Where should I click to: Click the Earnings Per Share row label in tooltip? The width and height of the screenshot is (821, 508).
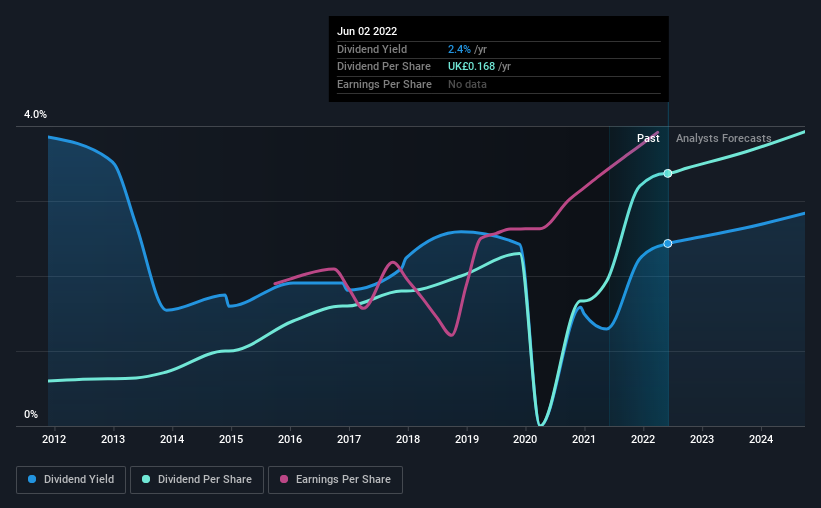point(384,84)
